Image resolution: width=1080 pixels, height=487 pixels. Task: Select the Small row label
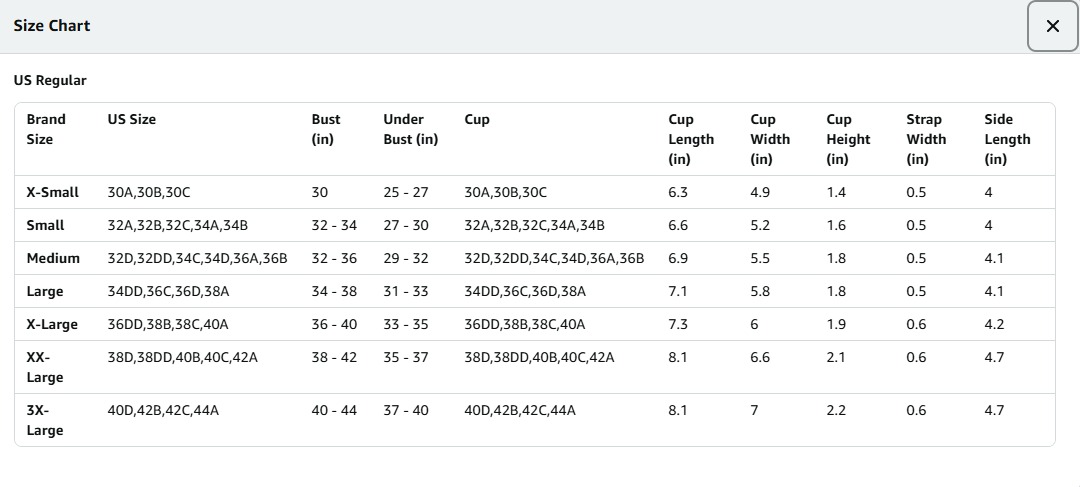[45, 225]
